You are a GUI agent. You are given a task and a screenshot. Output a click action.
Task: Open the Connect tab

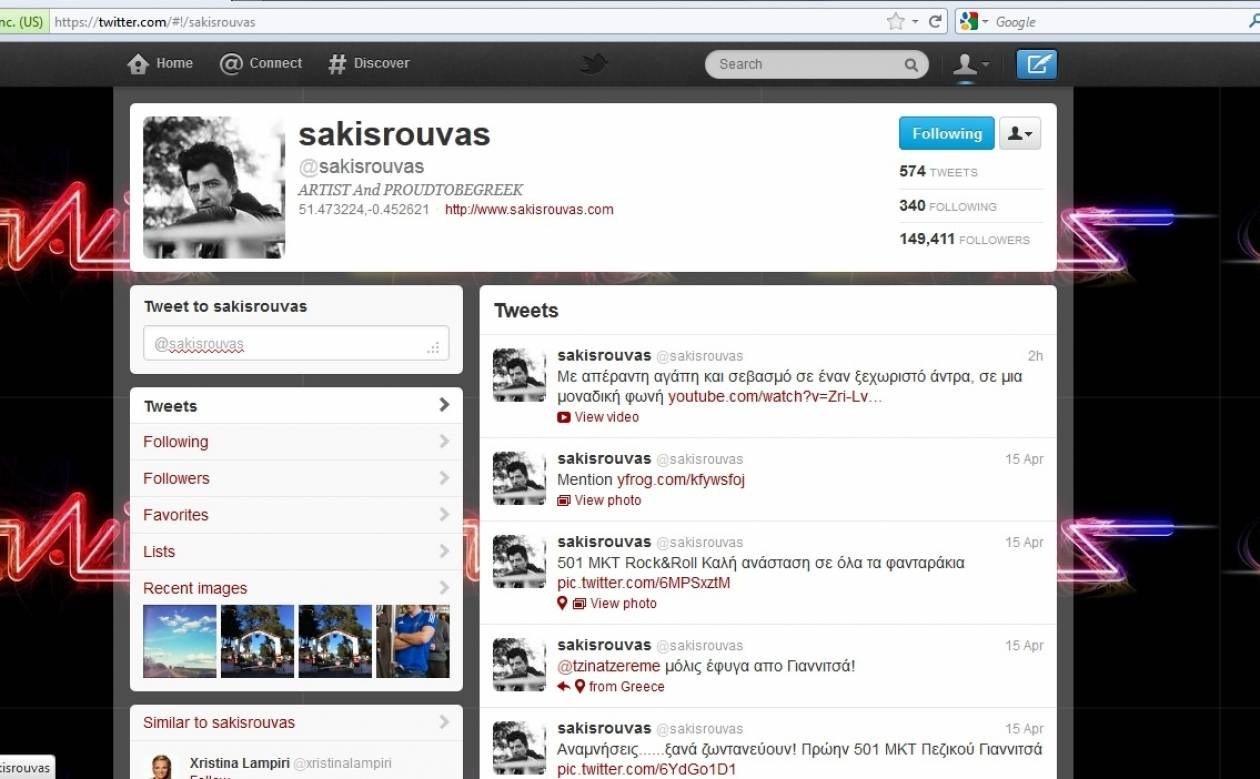(x=261, y=63)
